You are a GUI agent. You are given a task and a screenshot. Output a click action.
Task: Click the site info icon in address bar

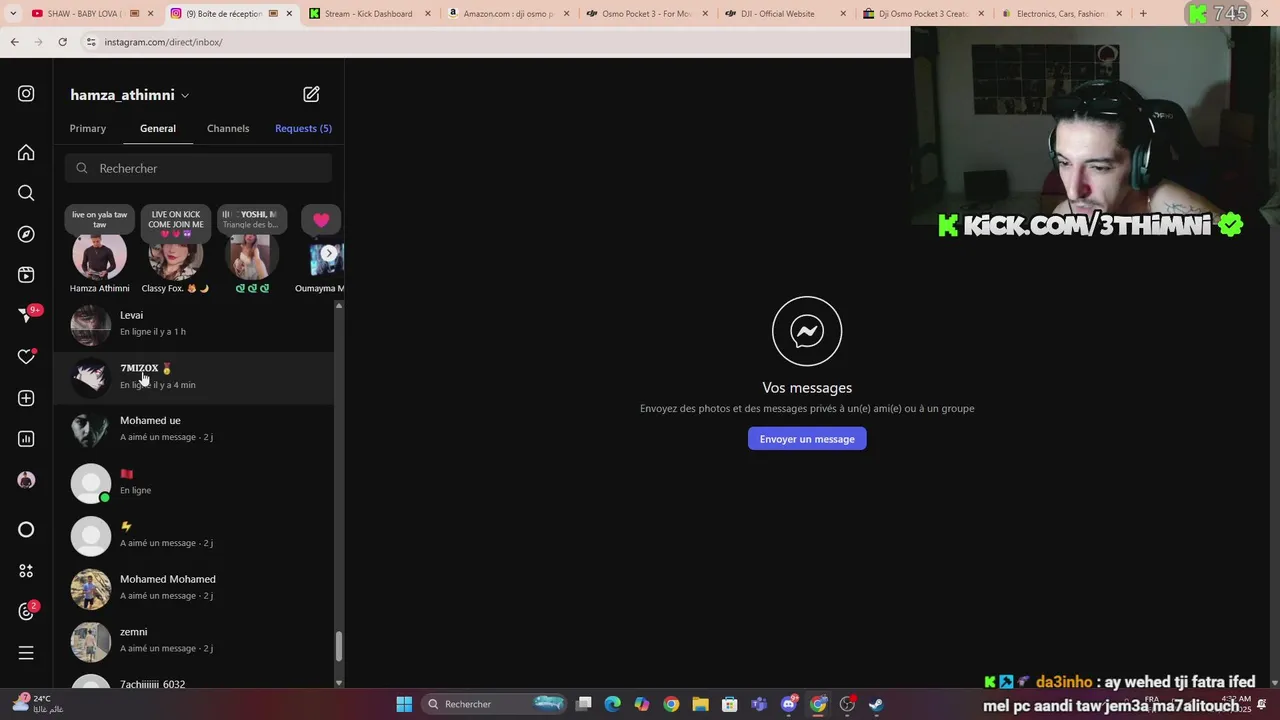(x=90, y=42)
